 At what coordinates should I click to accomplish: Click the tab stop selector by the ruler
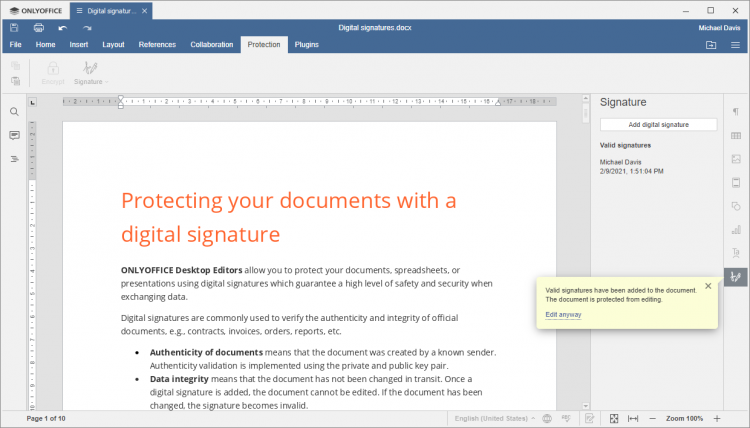[33, 102]
